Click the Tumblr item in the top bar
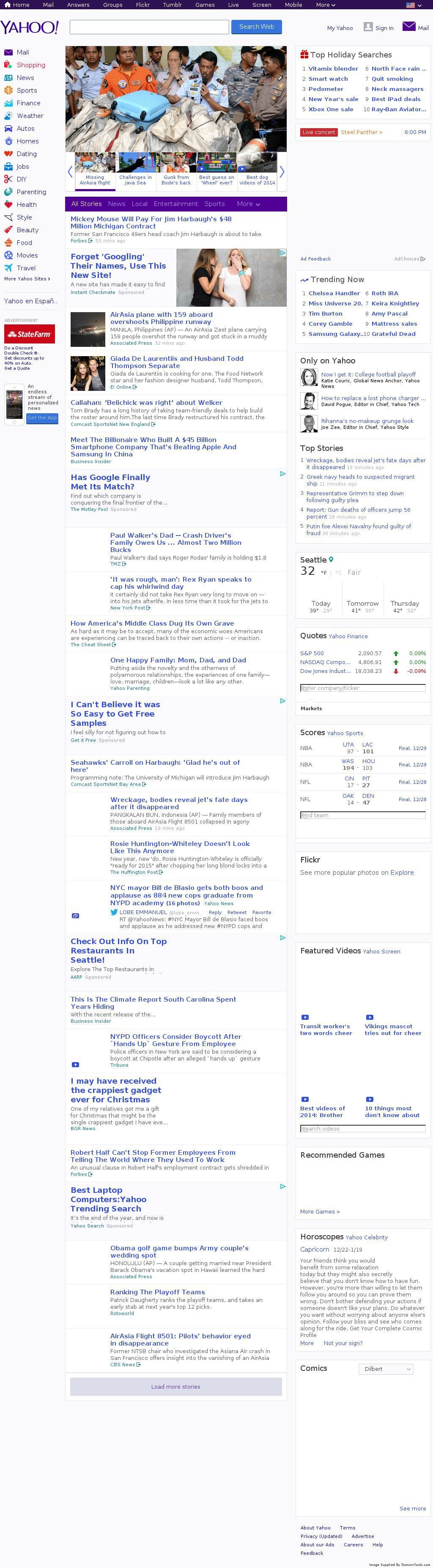This screenshot has width=433, height=1568. click(x=172, y=5)
